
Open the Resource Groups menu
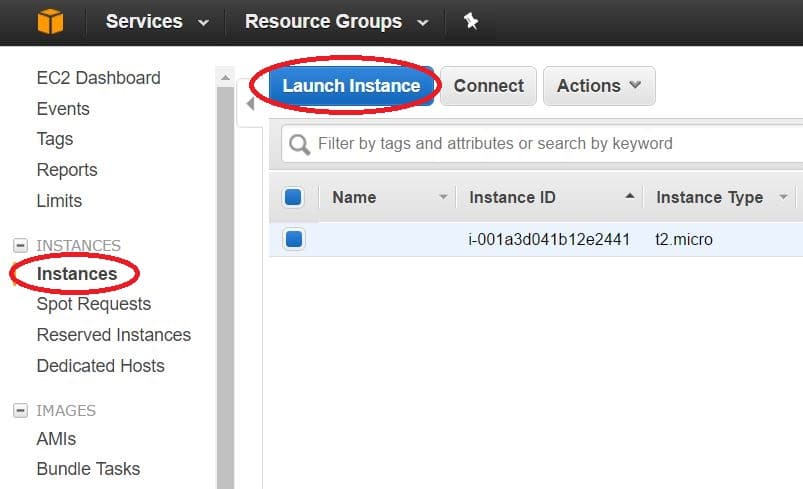335,21
